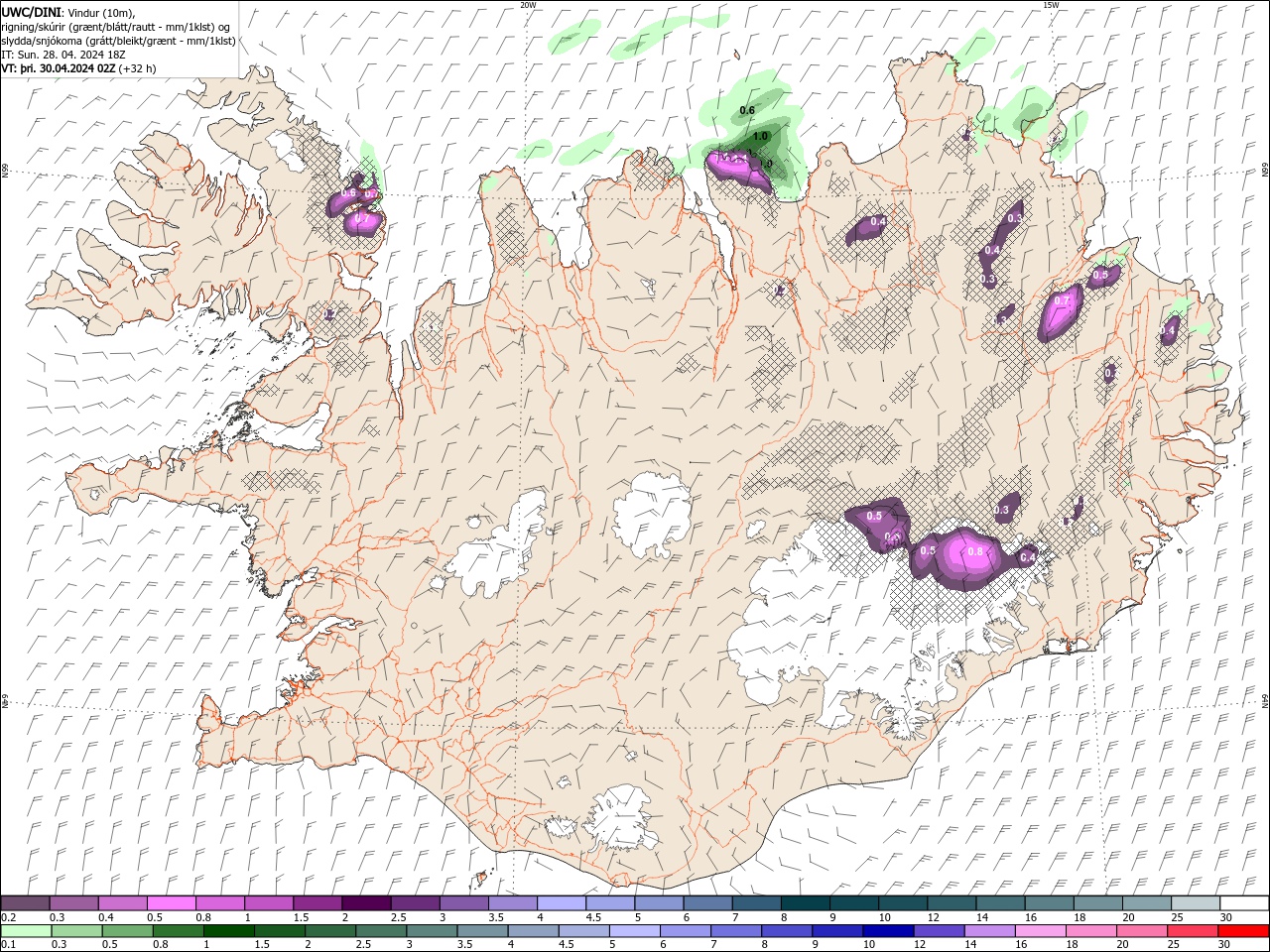The height and width of the screenshot is (952, 1270).
Task: Click the white Hofsjökull glacier in central Iceland
Action: coord(654,515)
